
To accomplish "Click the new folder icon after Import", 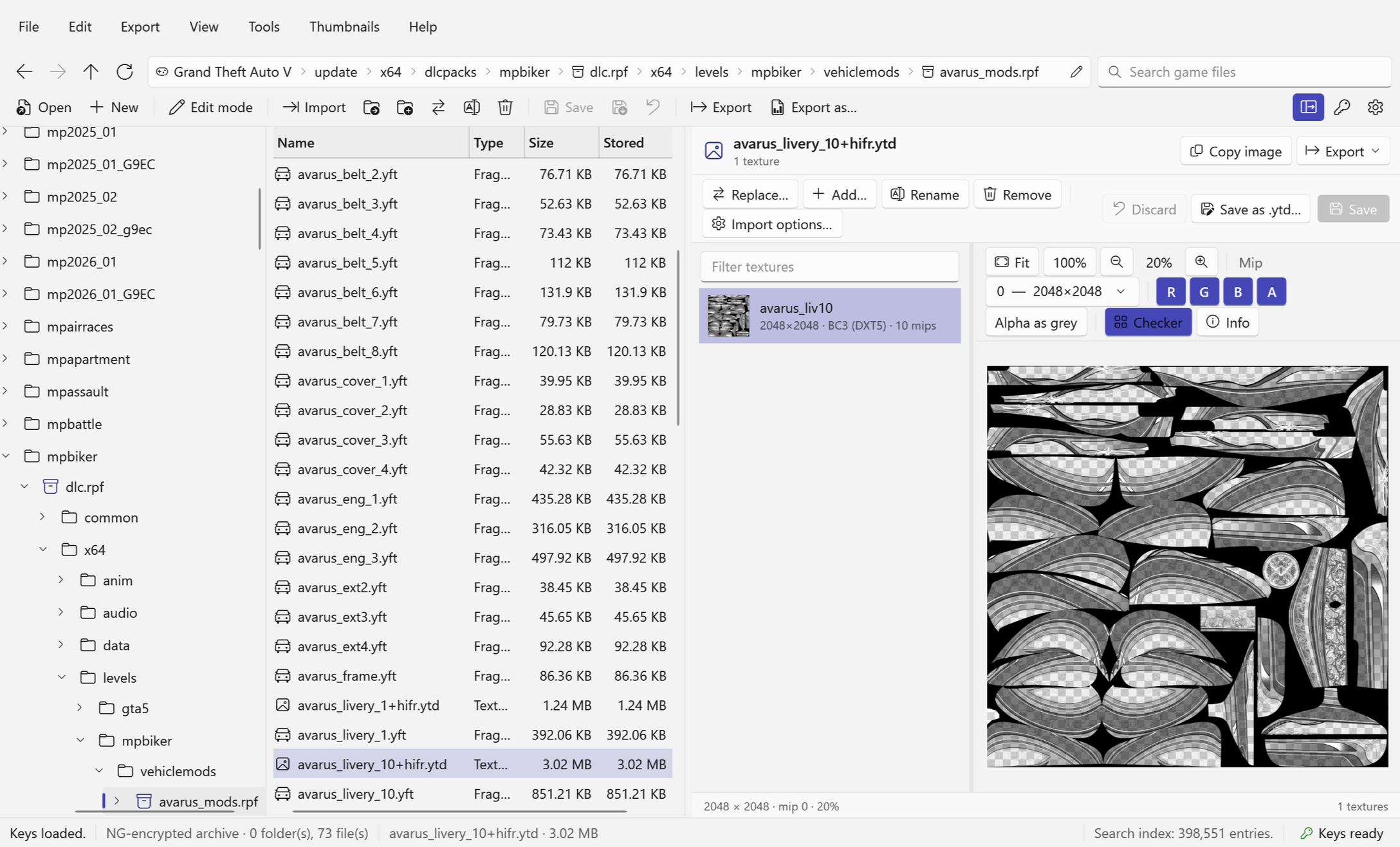I will coord(371,107).
